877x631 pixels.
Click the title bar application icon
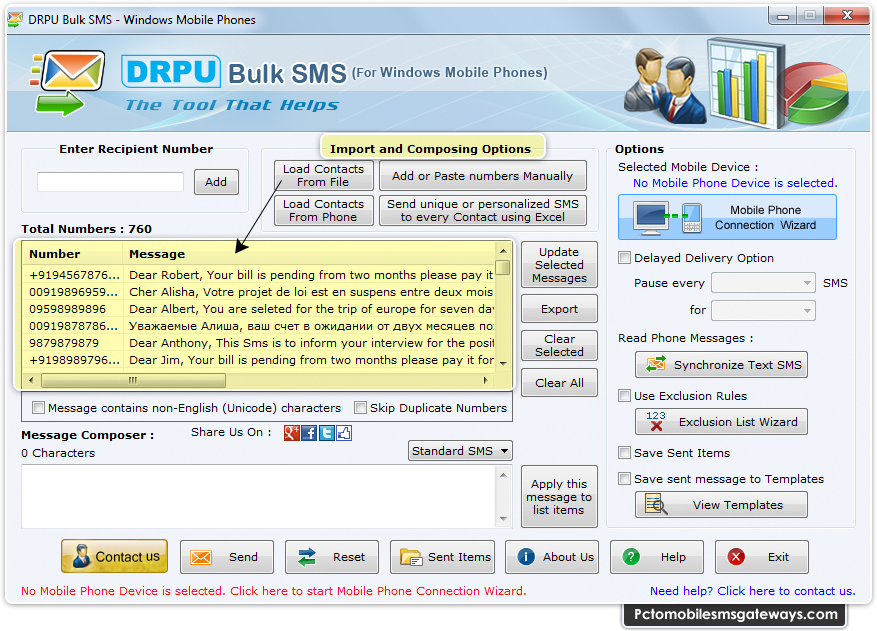[x=15, y=20]
